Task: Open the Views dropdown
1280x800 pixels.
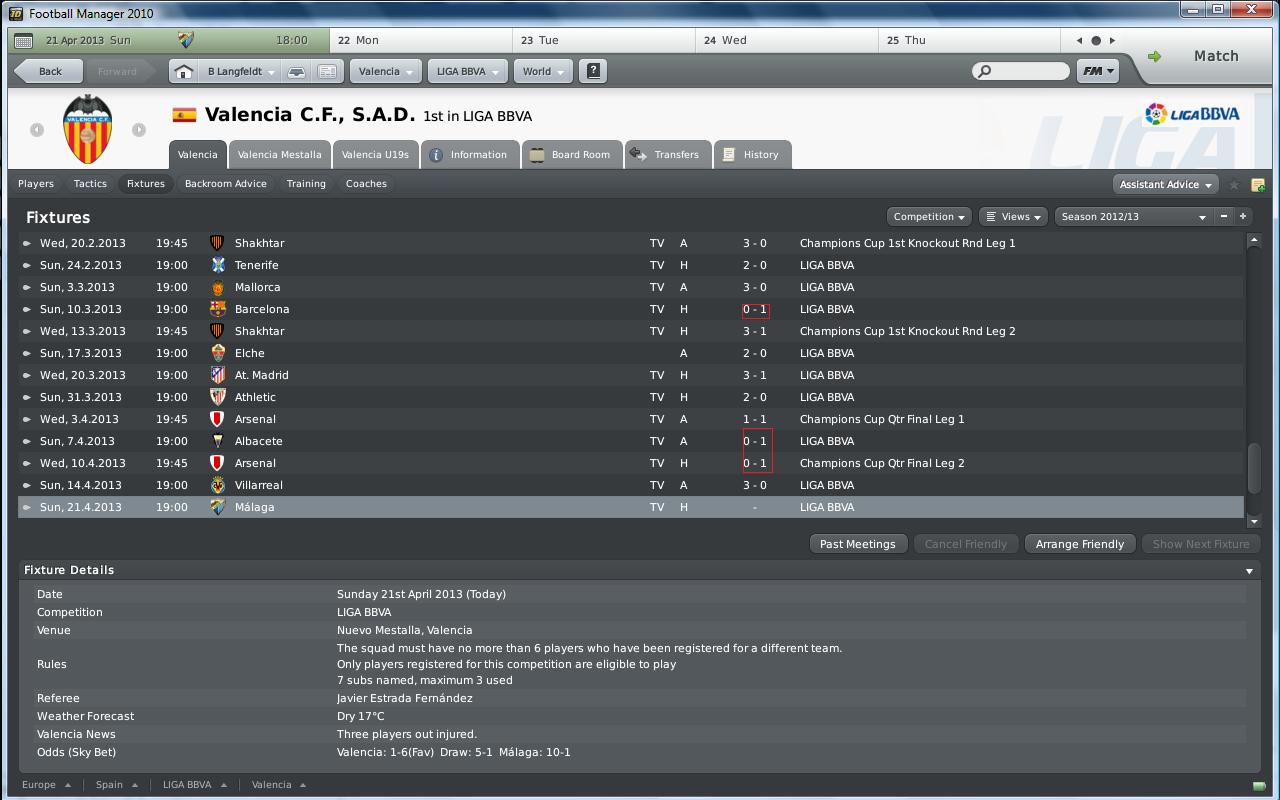Action: click(x=1012, y=217)
